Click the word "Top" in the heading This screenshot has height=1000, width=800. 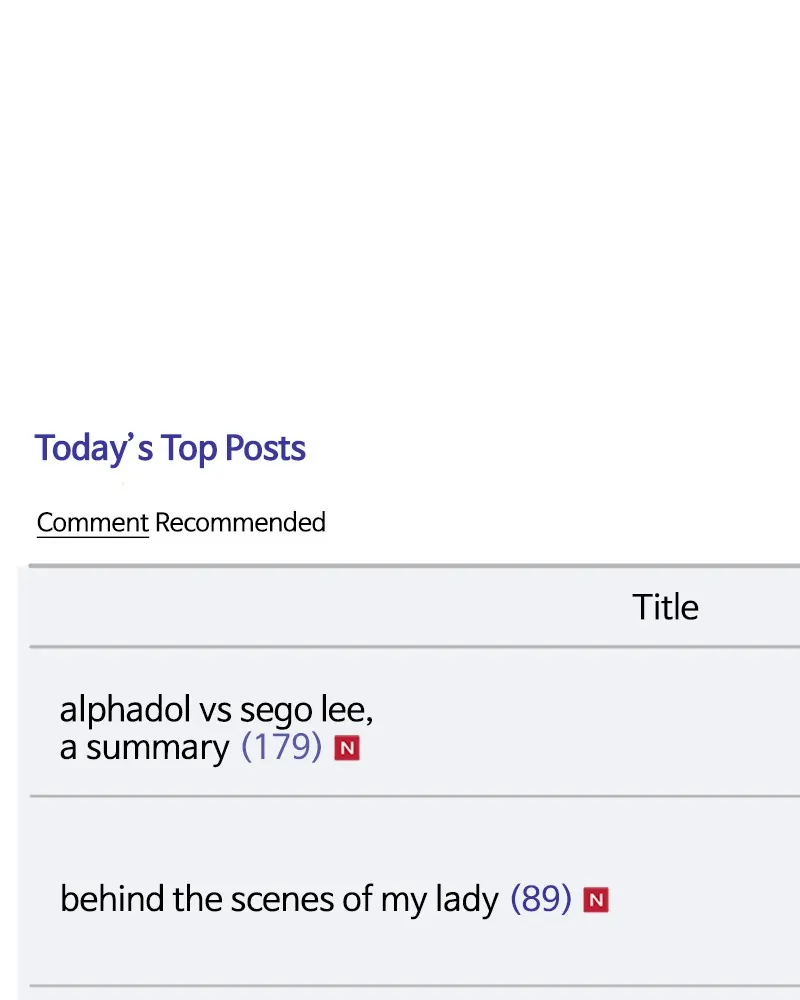tap(189, 448)
